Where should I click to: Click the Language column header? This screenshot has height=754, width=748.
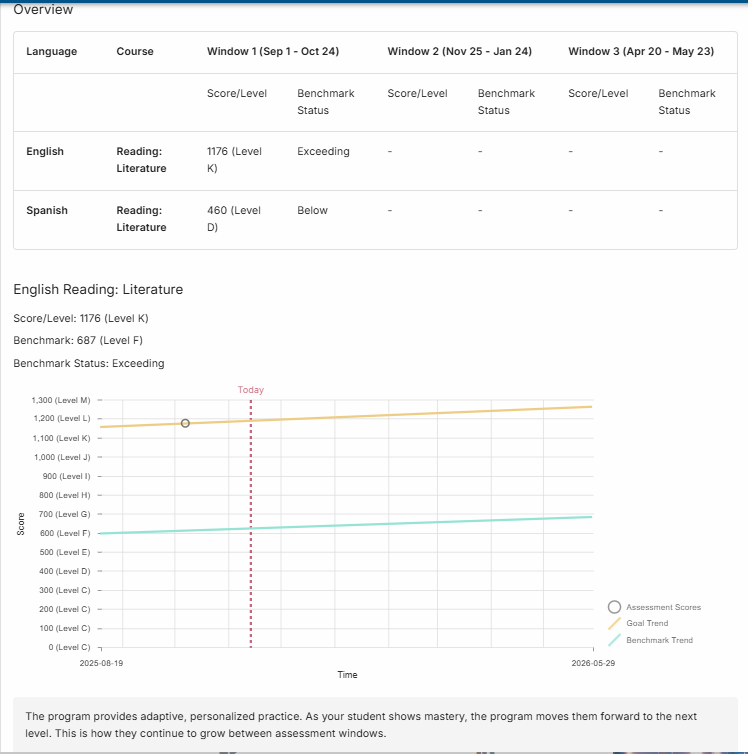tap(51, 51)
